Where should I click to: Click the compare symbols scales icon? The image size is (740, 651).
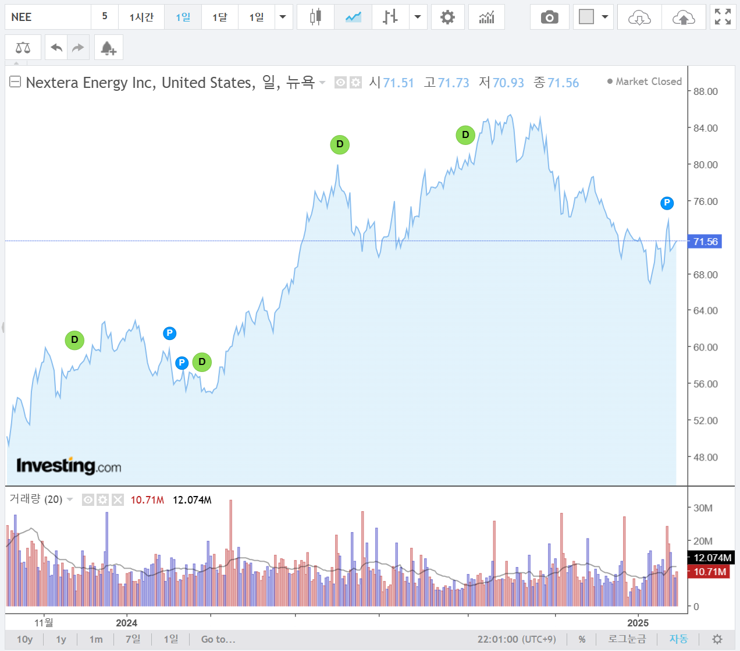(x=23, y=47)
